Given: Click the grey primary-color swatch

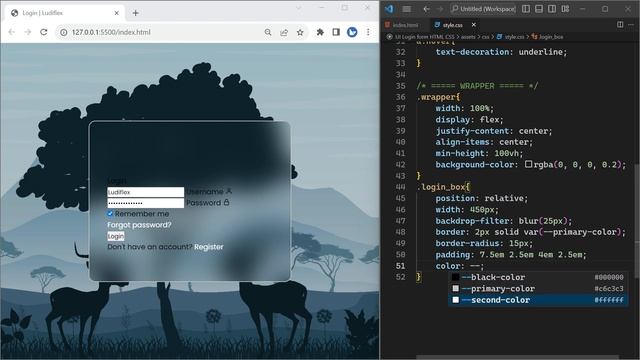Looking at the screenshot, I should pos(456,289).
